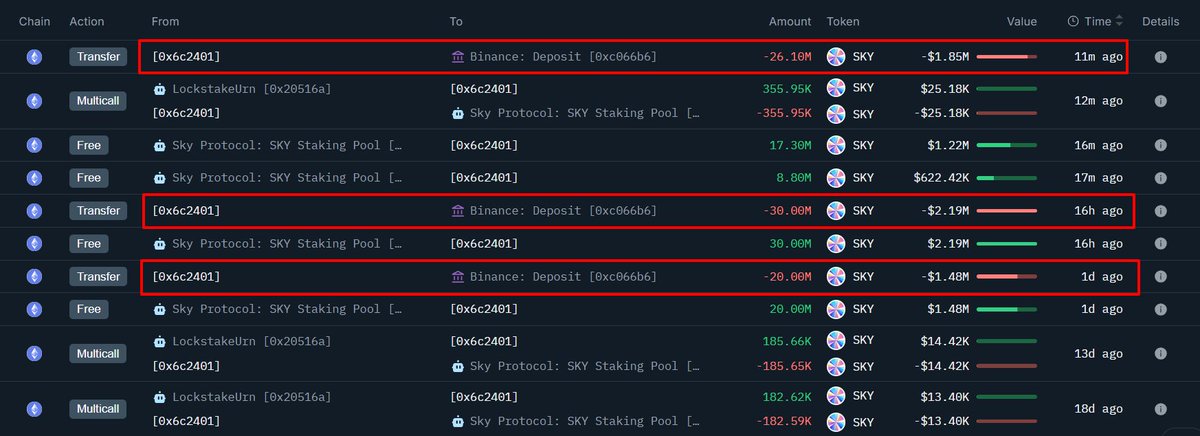Click the value bar for -$1.85M transfer

[x=1006, y=57]
